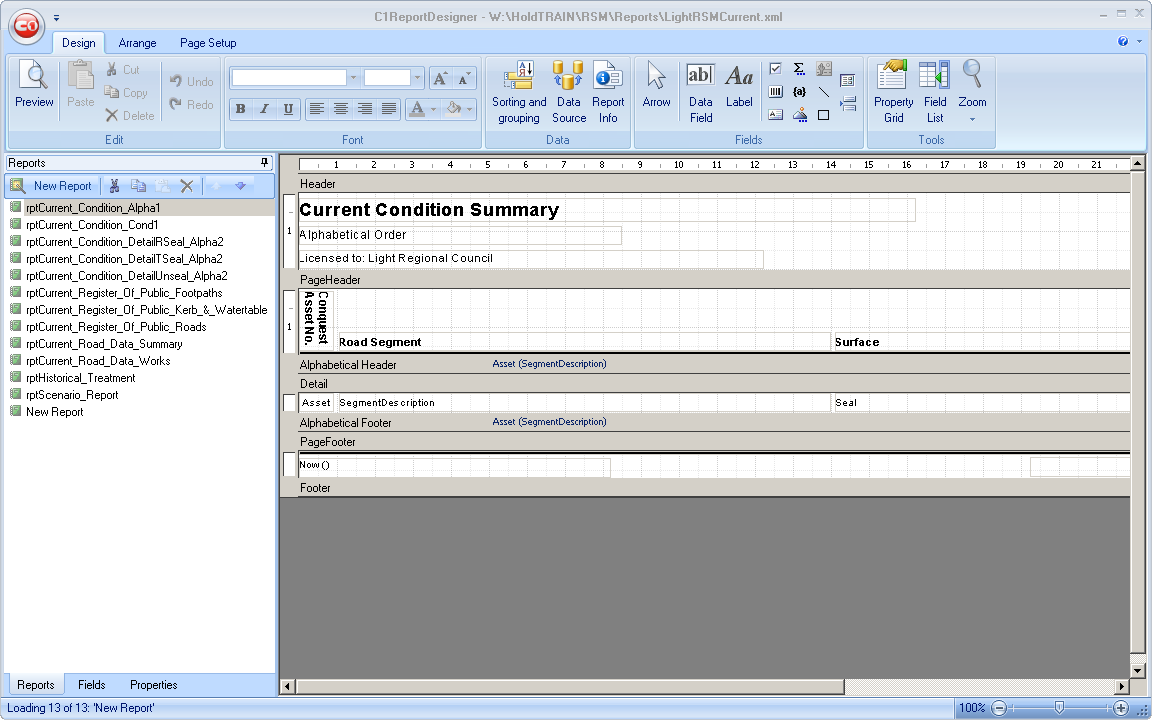Select rptCurrent_Road_Data_Summary report
The width and height of the screenshot is (1152, 720).
[104, 344]
